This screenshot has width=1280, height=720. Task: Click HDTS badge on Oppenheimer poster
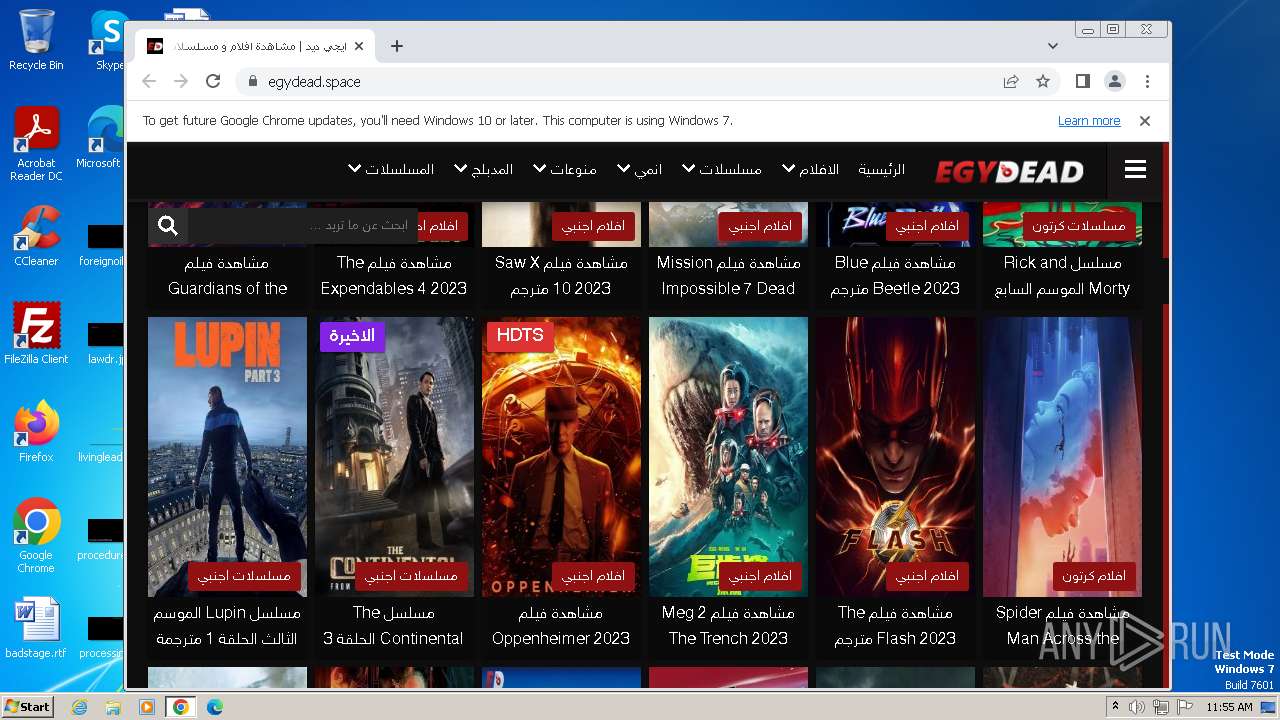(x=520, y=336)
